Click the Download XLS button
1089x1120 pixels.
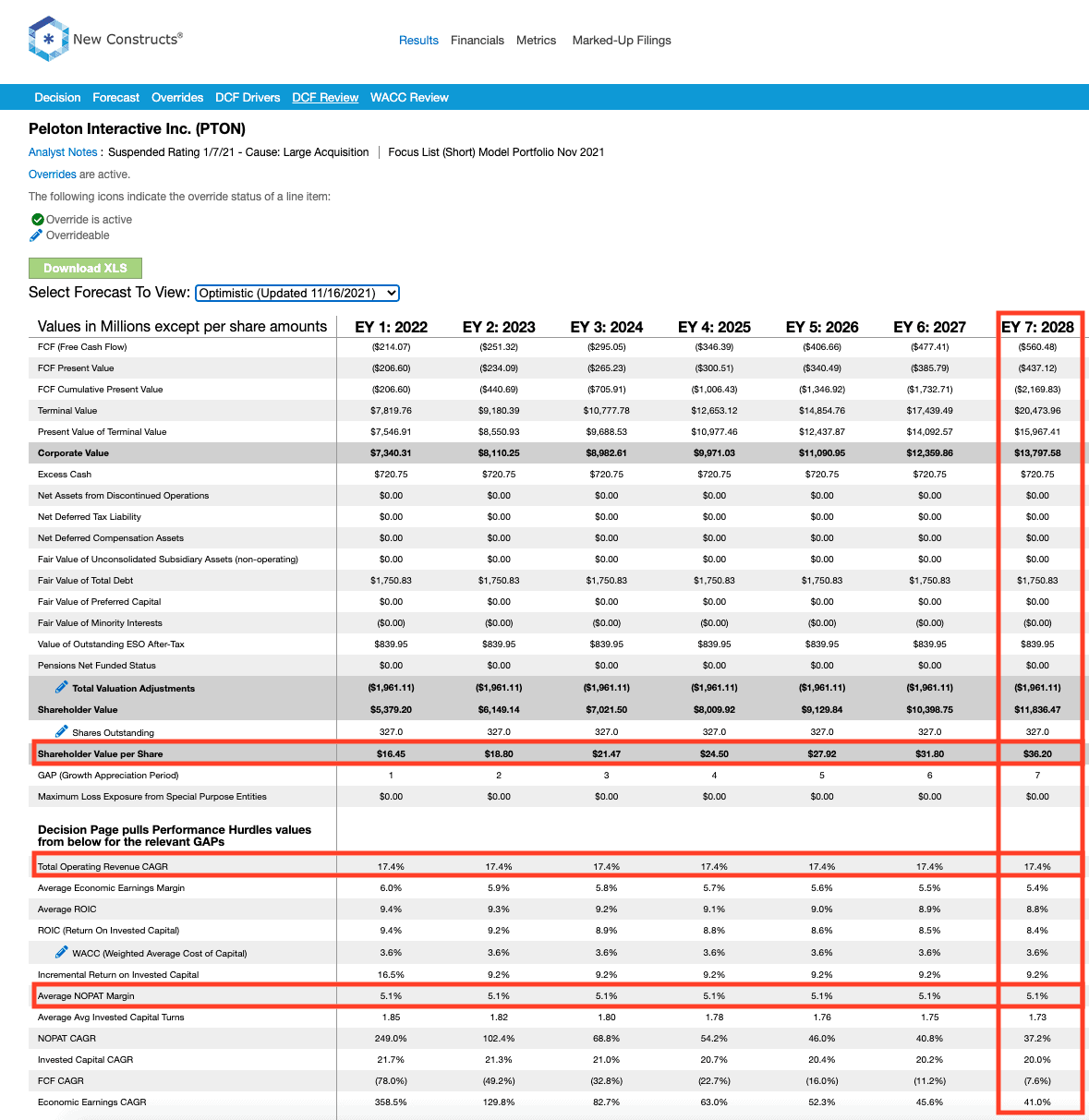[x=85, y=268]
